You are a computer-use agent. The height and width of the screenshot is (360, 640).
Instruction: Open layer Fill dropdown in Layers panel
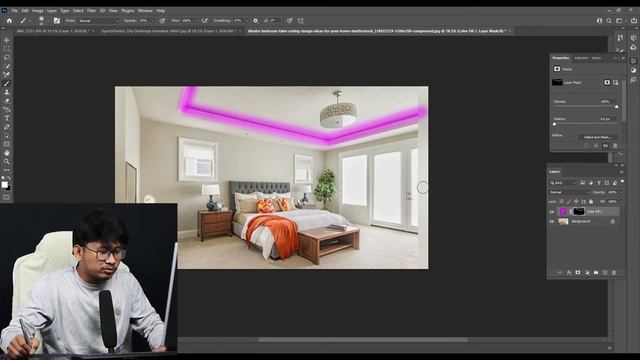pyautogui.click(x=621, y=202)
